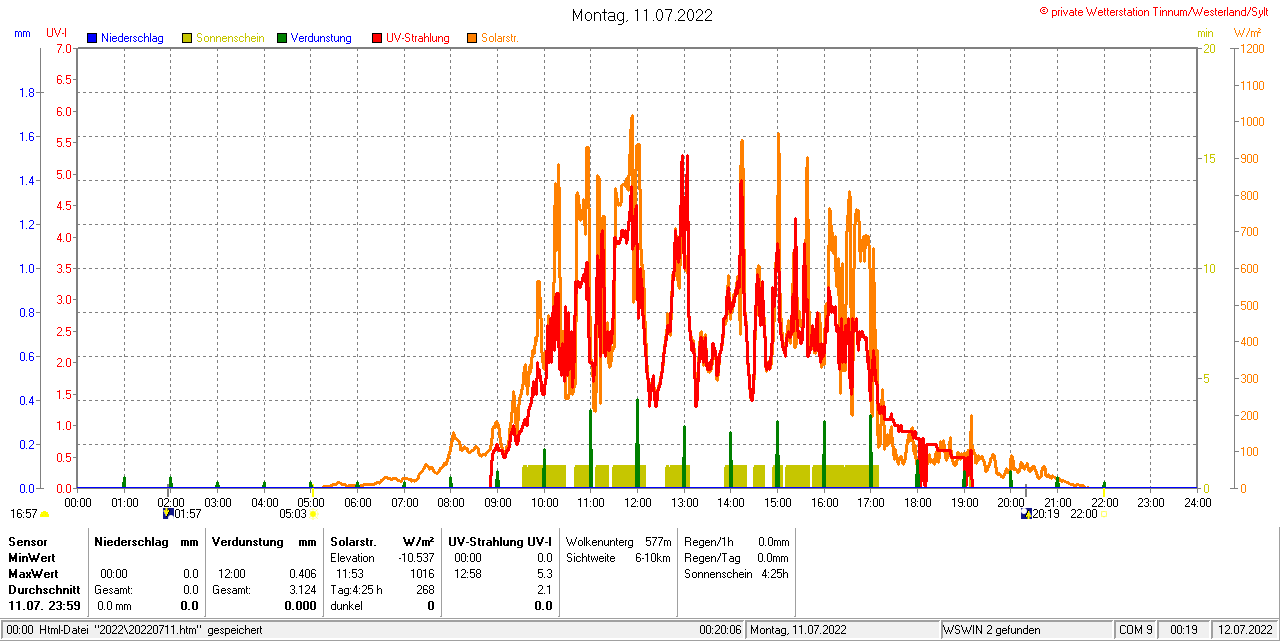Click the 00:20:06 status bar time
The image size is (1280, 641).
coord(720,630)
